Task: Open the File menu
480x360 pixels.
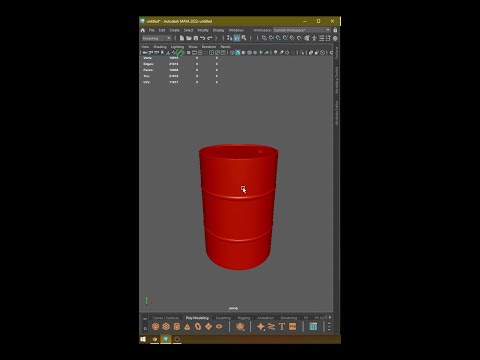Action: point(151,30)
